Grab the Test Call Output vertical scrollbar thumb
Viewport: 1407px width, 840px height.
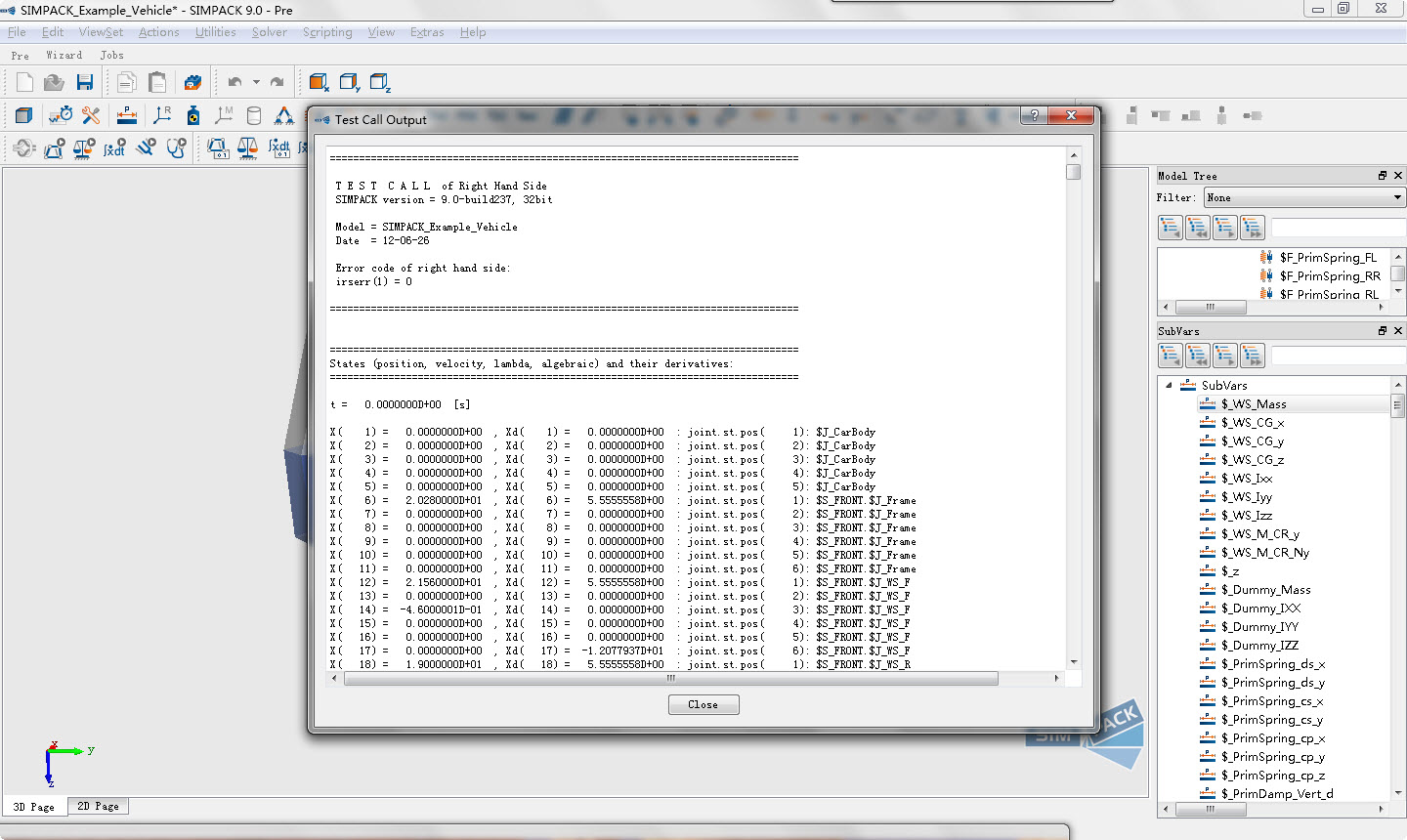(1073, 172)
